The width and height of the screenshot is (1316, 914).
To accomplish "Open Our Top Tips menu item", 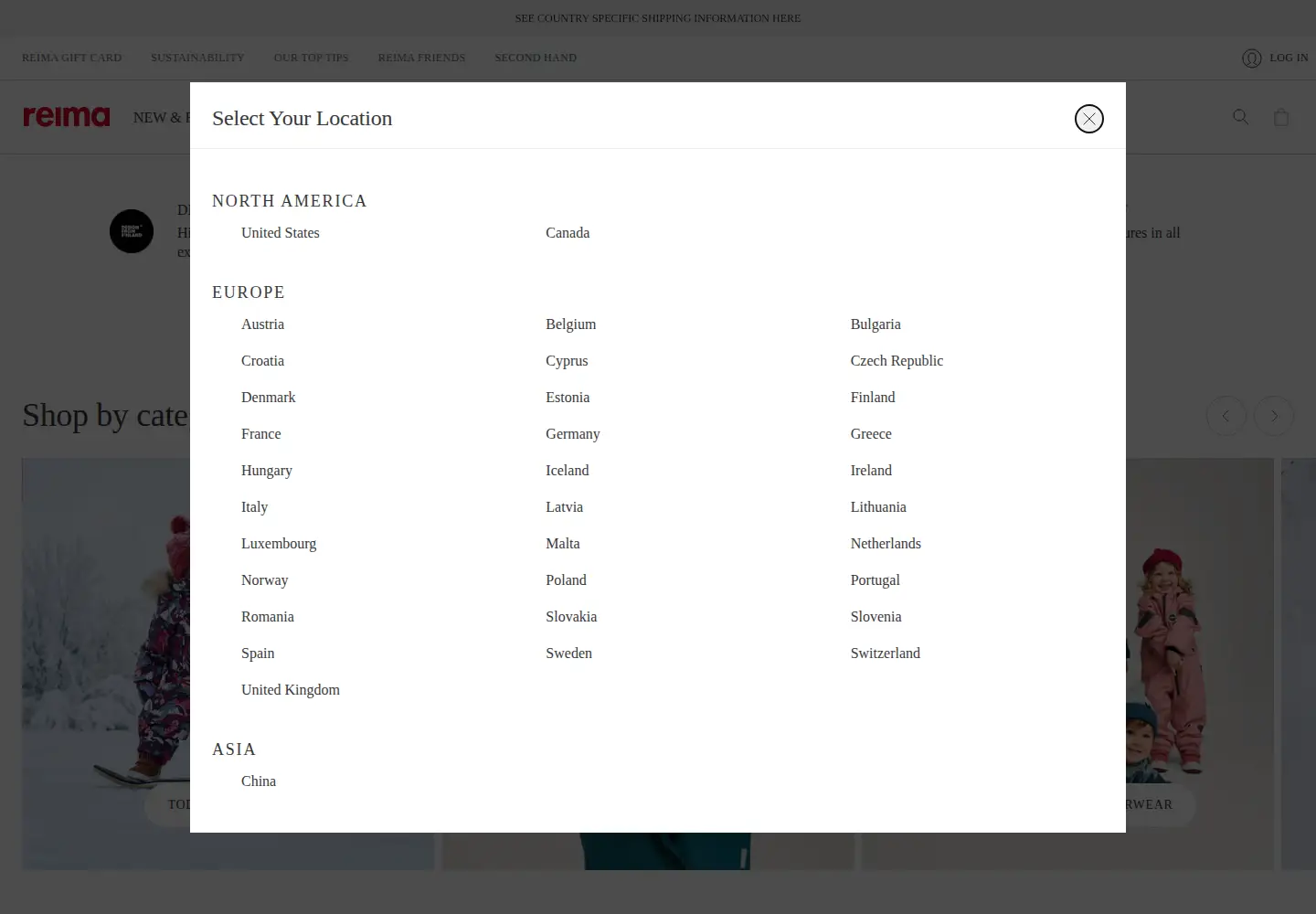I will click(x=311, y=58).
